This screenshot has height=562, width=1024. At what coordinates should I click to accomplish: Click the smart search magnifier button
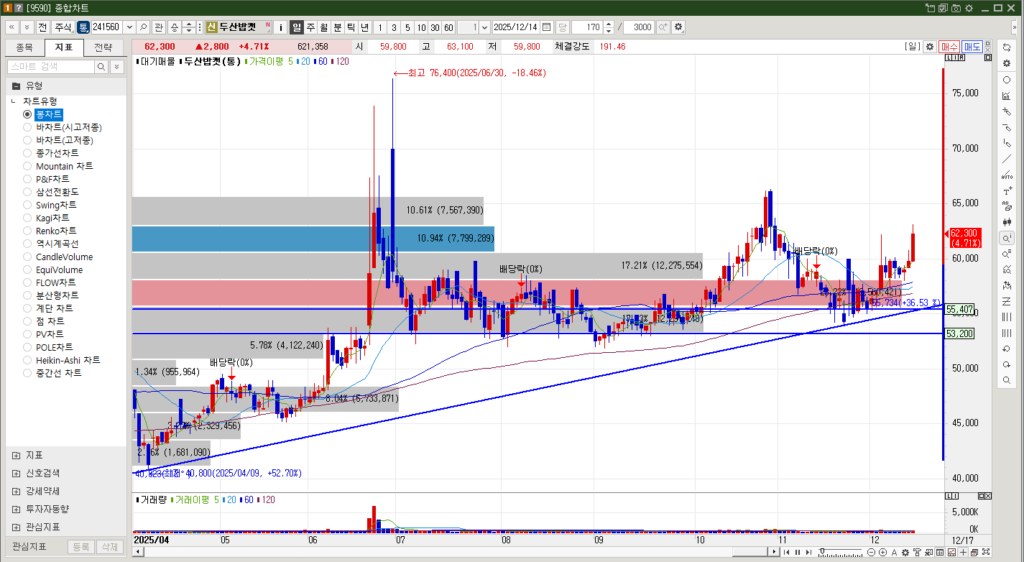tap(101, 66)
